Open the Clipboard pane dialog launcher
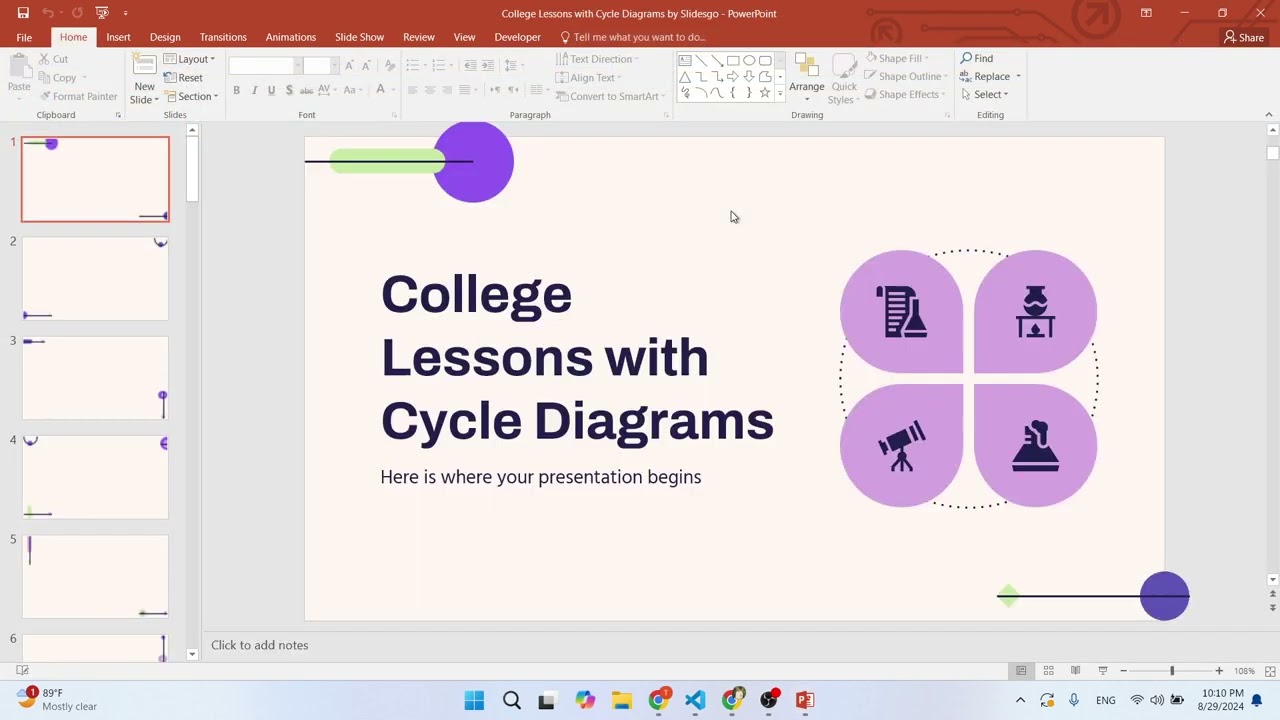This screenshot has width=1280, height=720. (x=118, y=115)
